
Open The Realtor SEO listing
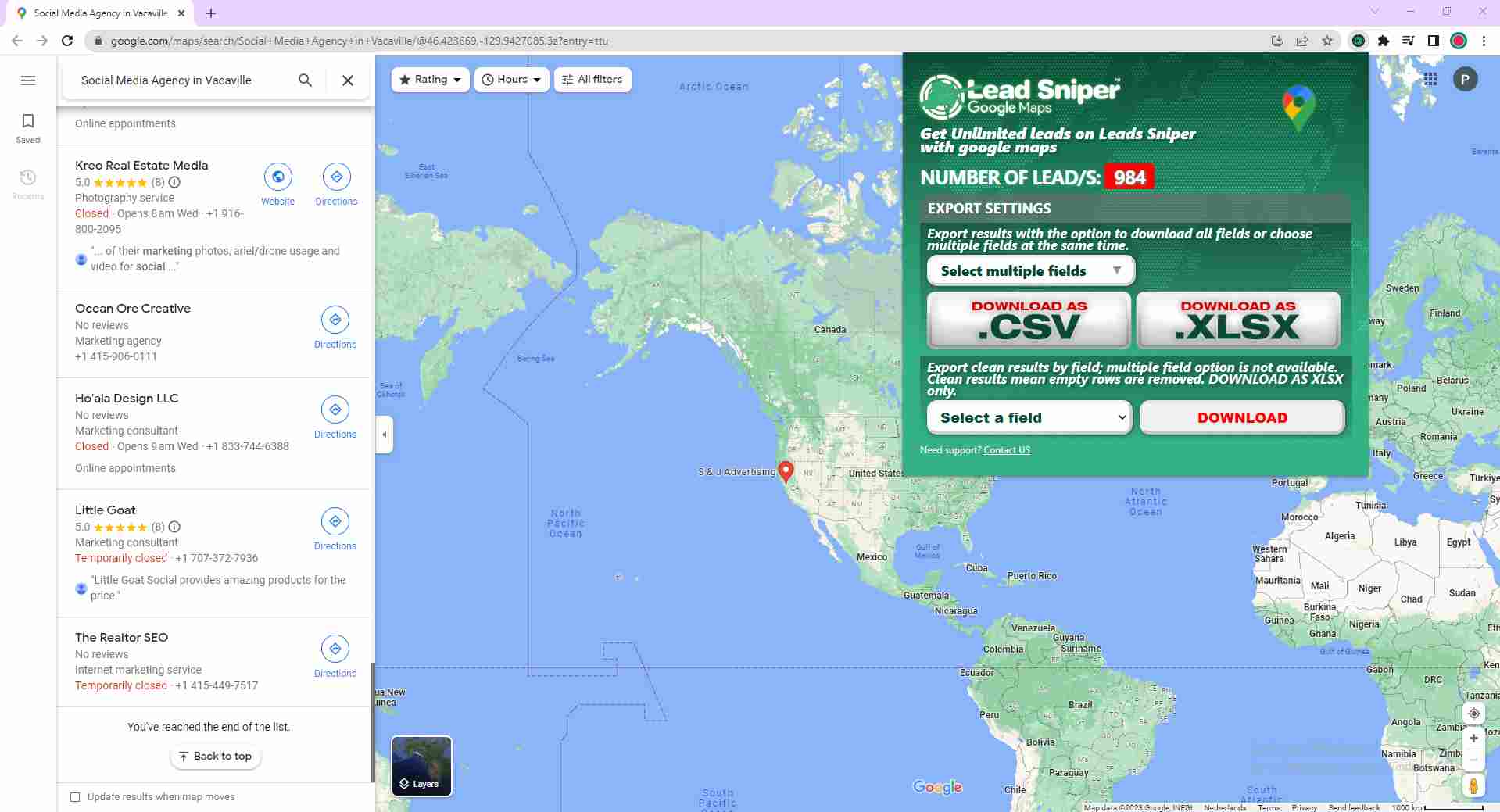[121, 638]
